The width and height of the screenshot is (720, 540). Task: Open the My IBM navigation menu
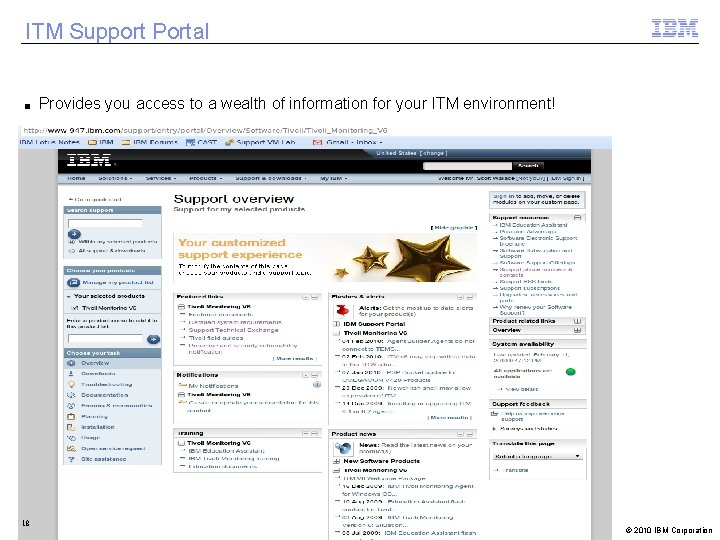pyautogui.click(x=334, y=178)
